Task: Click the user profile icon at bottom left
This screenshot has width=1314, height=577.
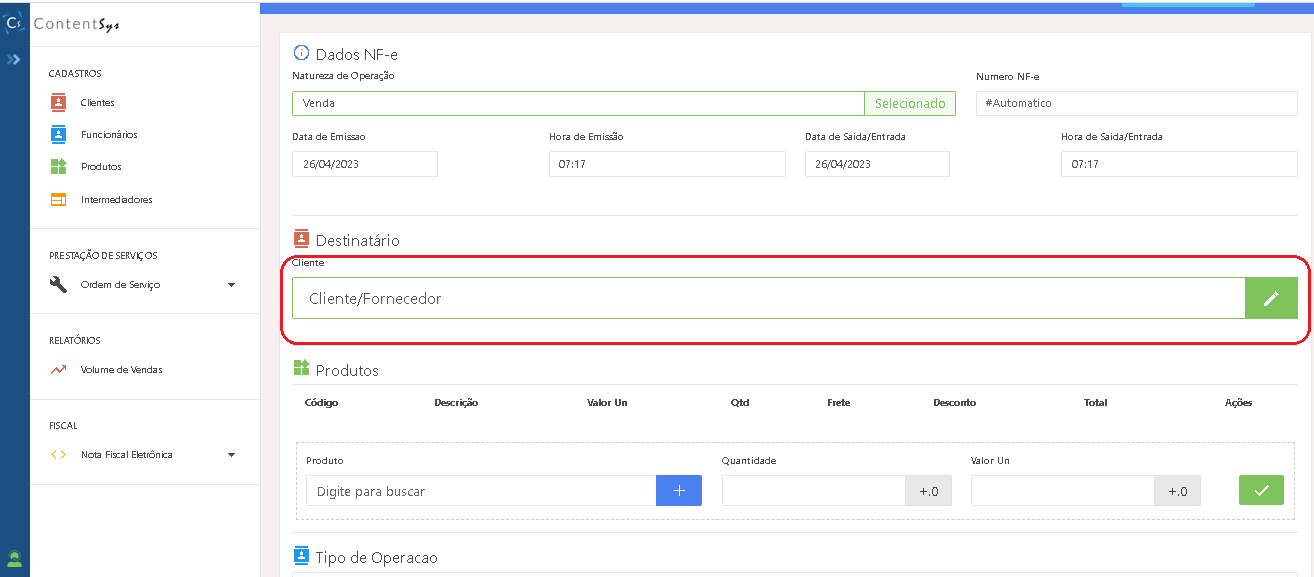Action: coord(14,559)
